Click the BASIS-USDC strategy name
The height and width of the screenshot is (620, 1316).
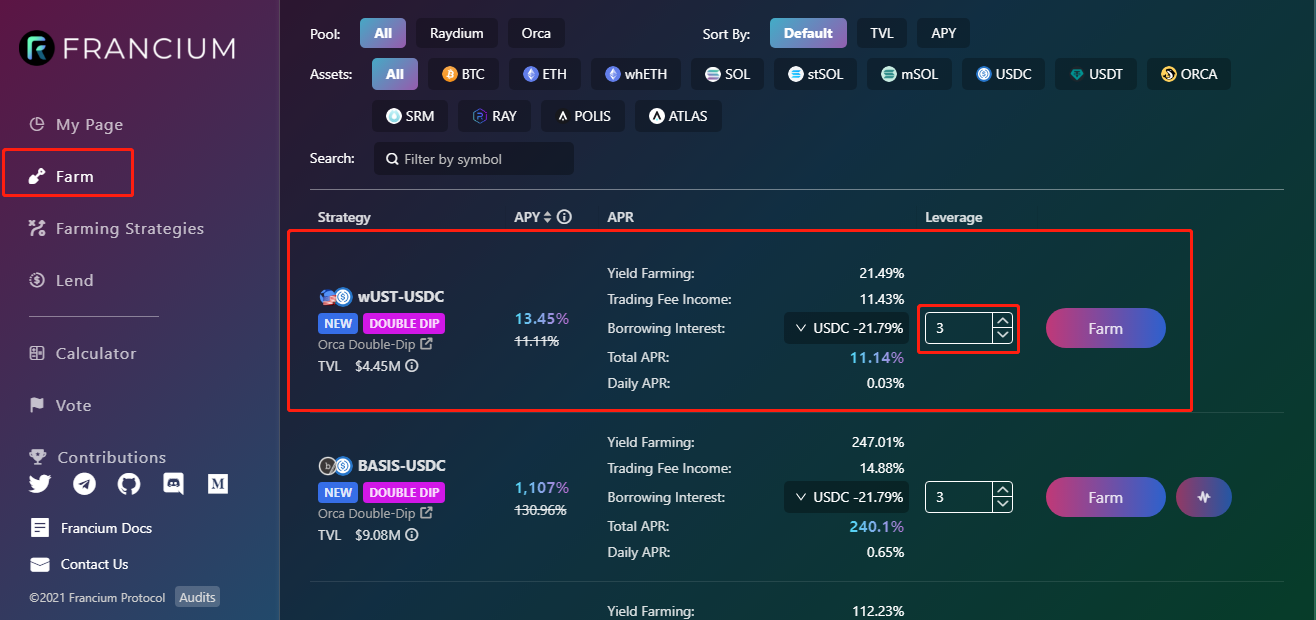point(402,465)
